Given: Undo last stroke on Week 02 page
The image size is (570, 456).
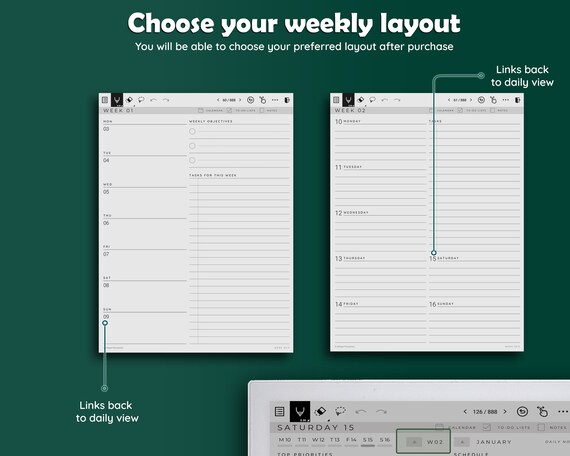Looking at the screenshot, I should pos(385,100).
